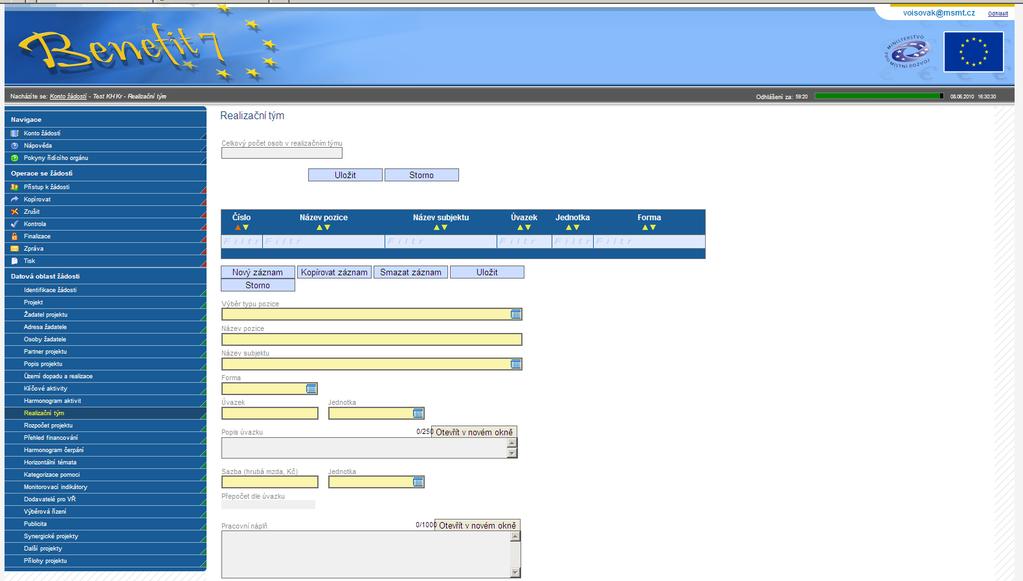Viewport: 1023px width, 581px height.
Task: Sort table Název subjektu column descending
Action: pyautogui.click(x=444, y=228)
